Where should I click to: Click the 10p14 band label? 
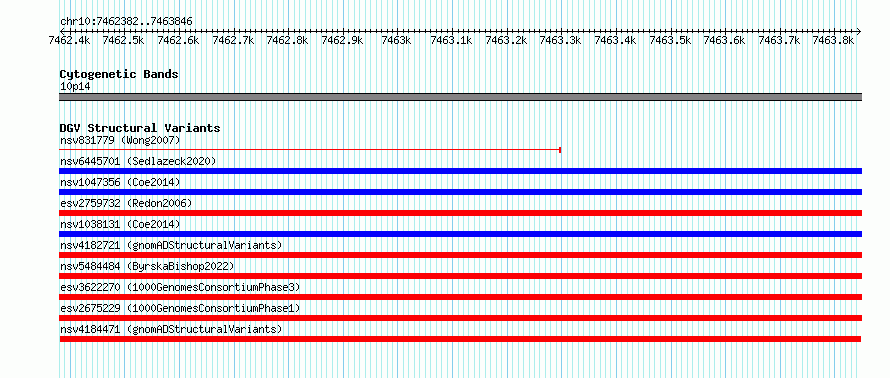[x=75, y=87]
